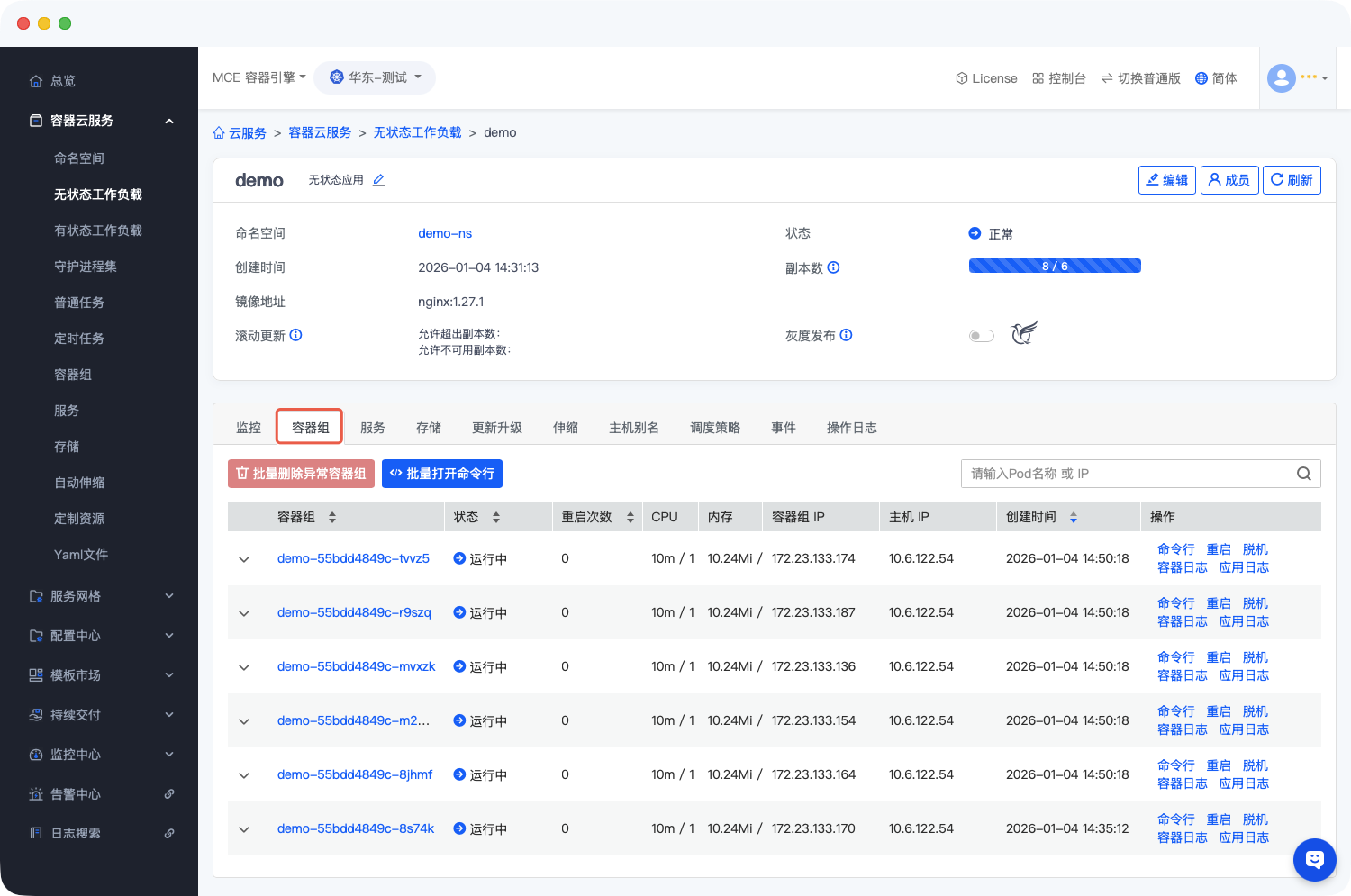Expand the demo-55bdd4849c-tvvz5 row
The height and width of the screenshot is (896, 1351).
click(x=244, y=559)
